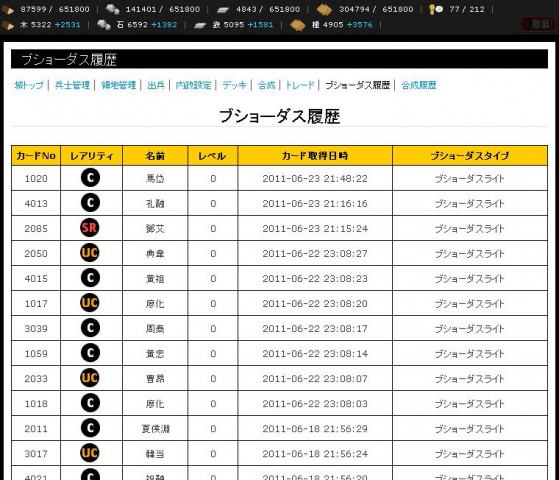Click the stone resource icon beside 141401
Image resolution: width=559 pixels, height=480 pixels.
pyautogui.click(x=113, y=9)
